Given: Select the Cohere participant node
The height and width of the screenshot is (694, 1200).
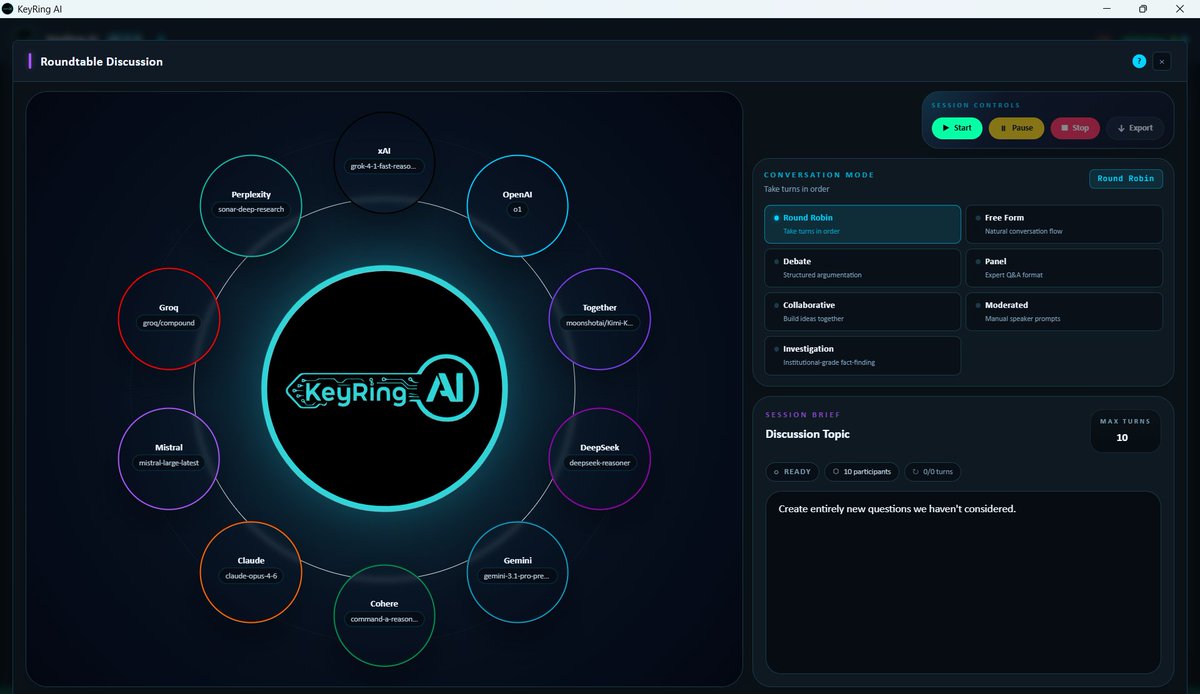Looking at the screenshot, I should tap(384, 615).
